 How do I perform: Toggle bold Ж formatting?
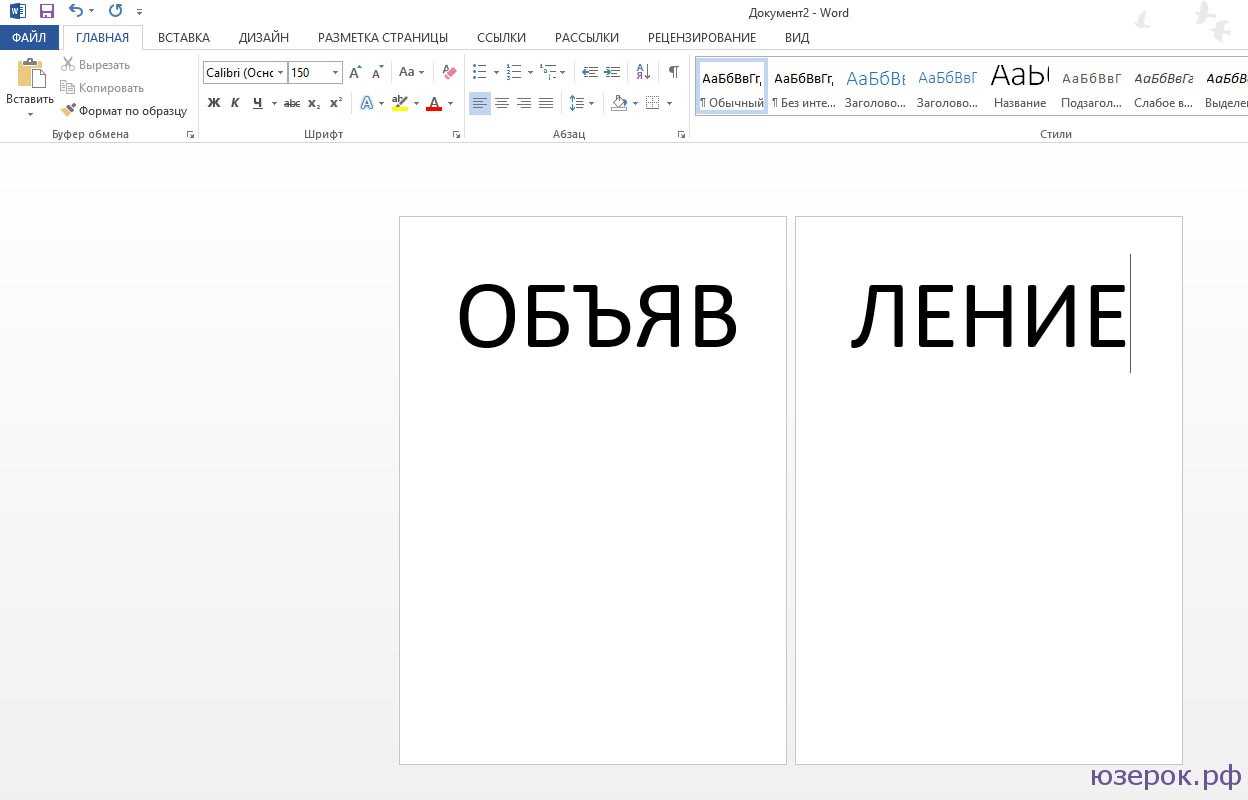point(214,103)
